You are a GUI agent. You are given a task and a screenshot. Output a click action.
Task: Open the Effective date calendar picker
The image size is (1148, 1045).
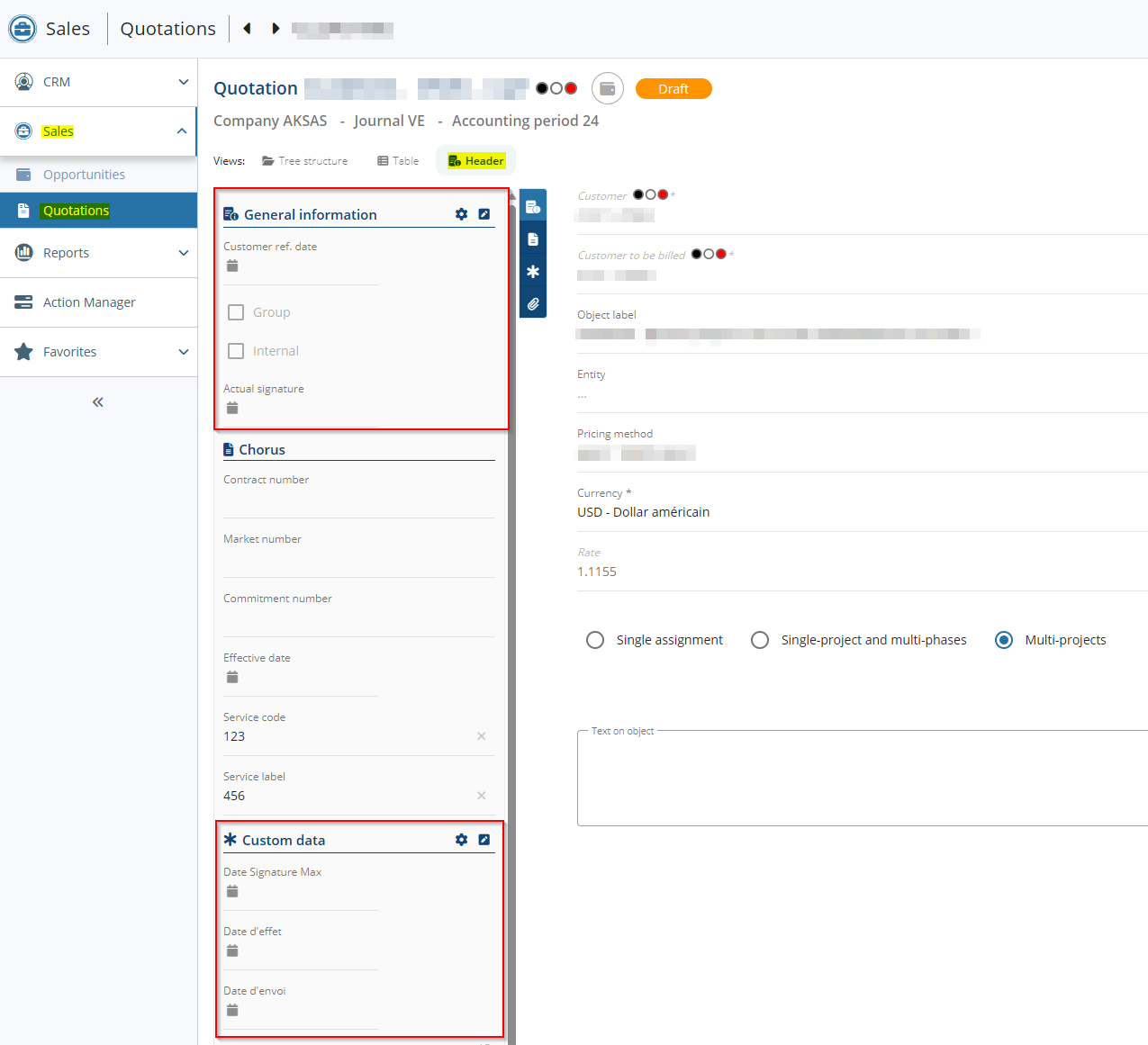click(x=232, y=677)
